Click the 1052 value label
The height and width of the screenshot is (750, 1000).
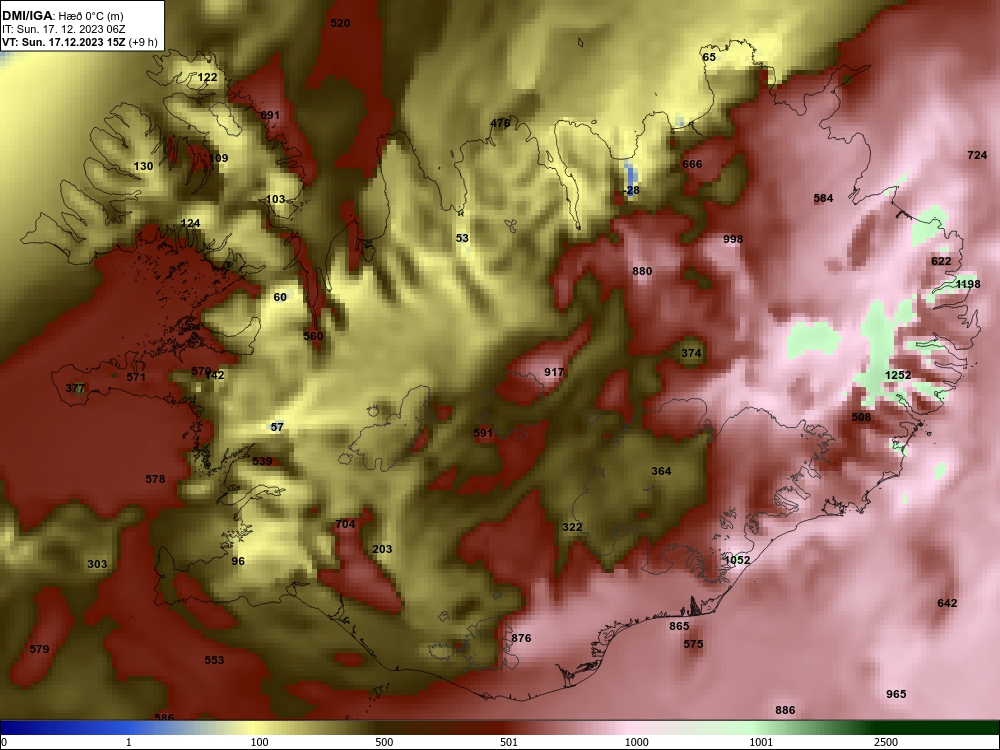[737, 560]
